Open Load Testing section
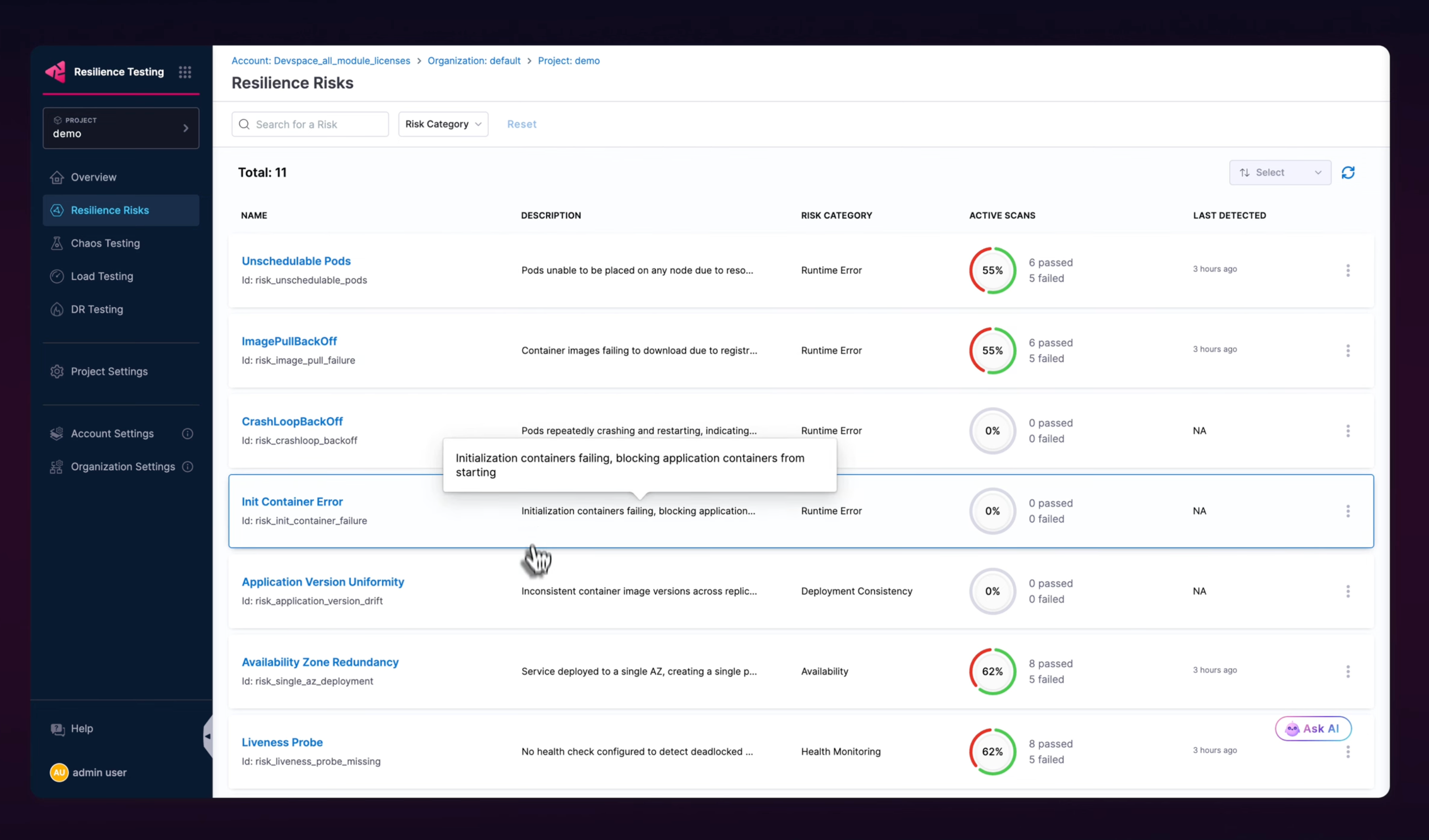Screen dimensions: 1429x840 (121, 276)
